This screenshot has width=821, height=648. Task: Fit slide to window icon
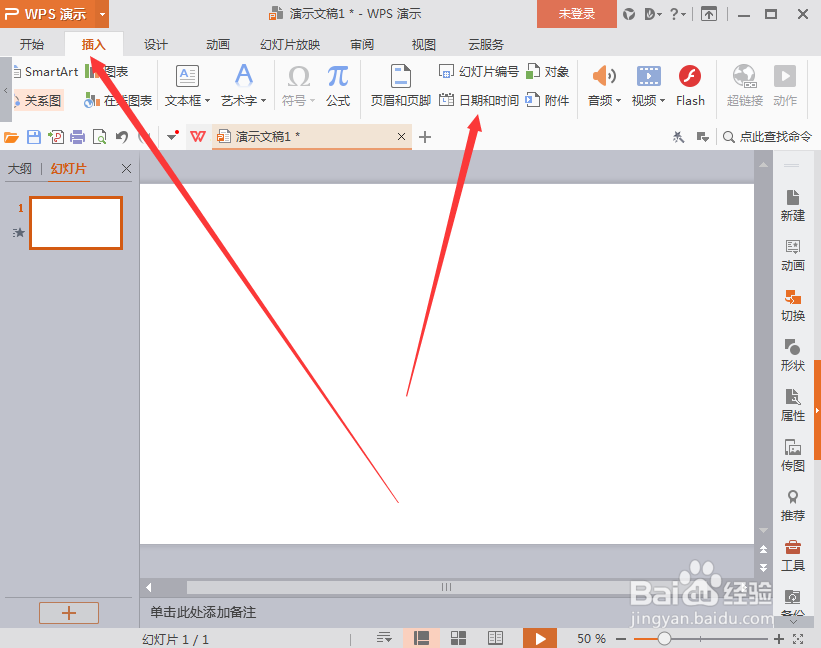point(798,639)
